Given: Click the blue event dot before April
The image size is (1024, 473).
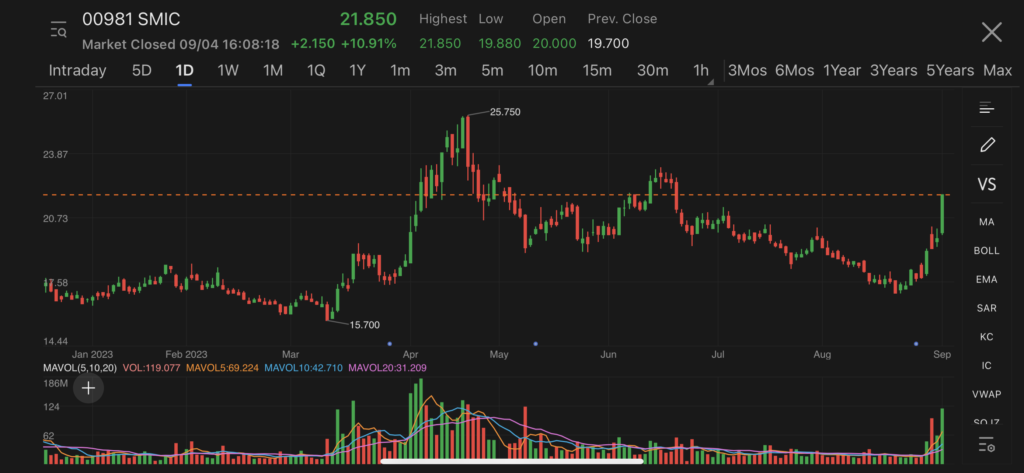Looking at the screenshot, I should [390, 344].
